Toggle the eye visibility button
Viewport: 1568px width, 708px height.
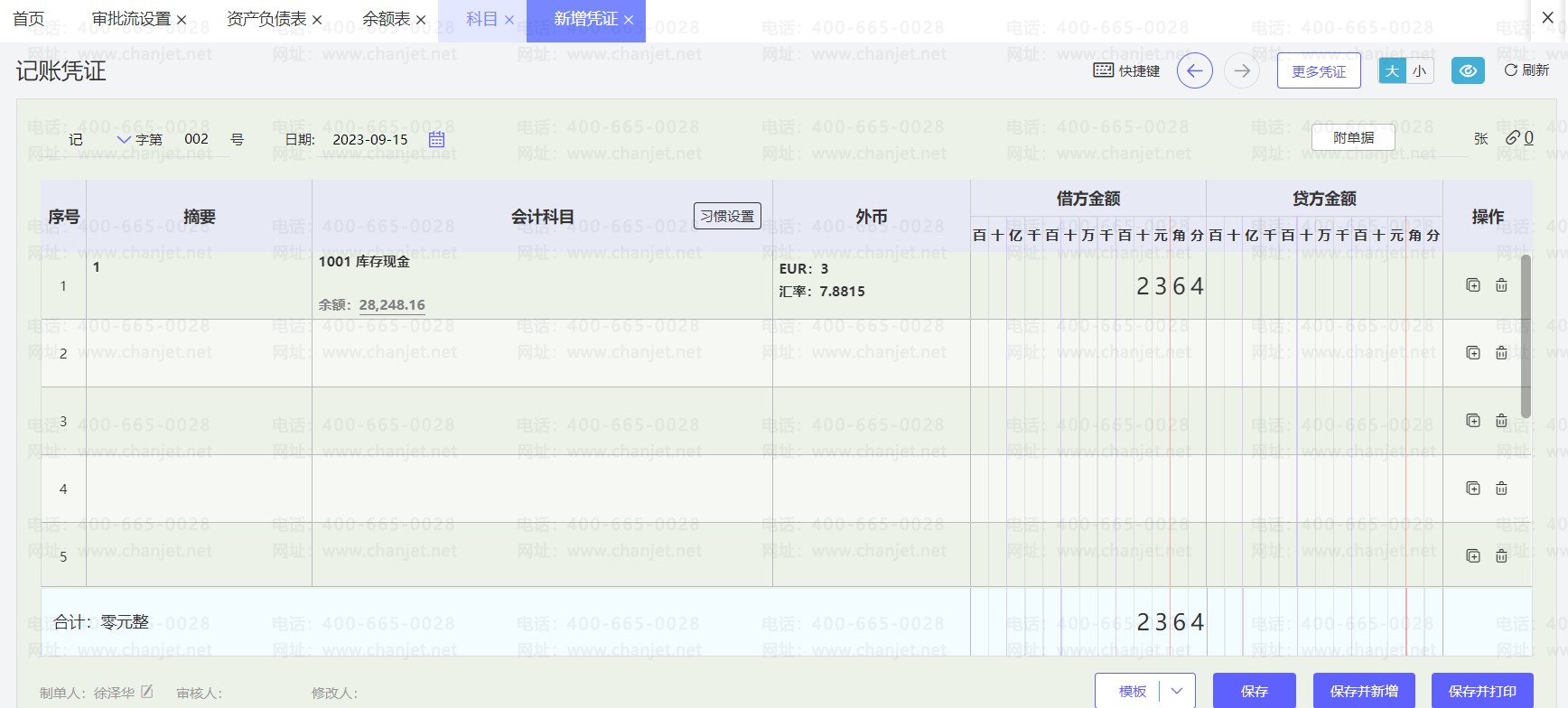pyautogui.click(x=1468, y=70)
